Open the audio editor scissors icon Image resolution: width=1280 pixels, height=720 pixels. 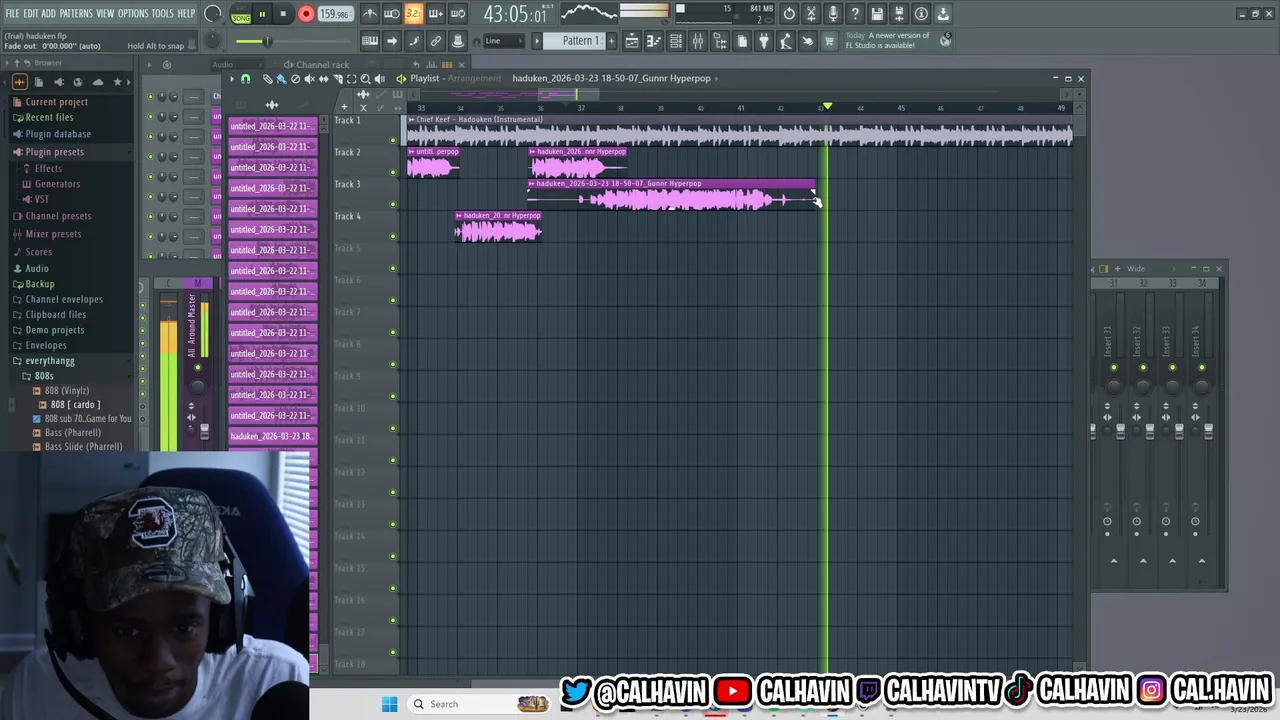point(811,14)
